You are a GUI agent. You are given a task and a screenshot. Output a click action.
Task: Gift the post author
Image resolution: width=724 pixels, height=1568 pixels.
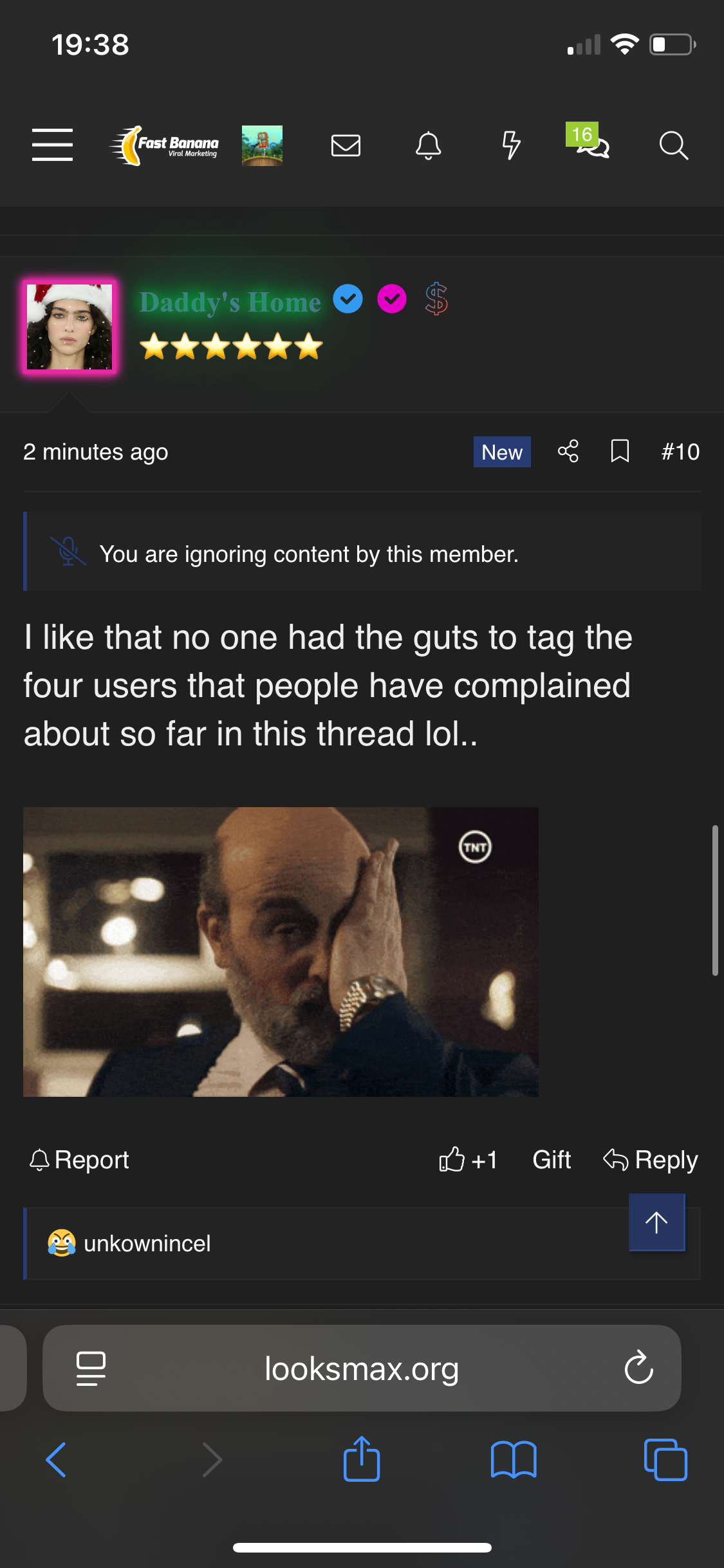(552, 1160)
